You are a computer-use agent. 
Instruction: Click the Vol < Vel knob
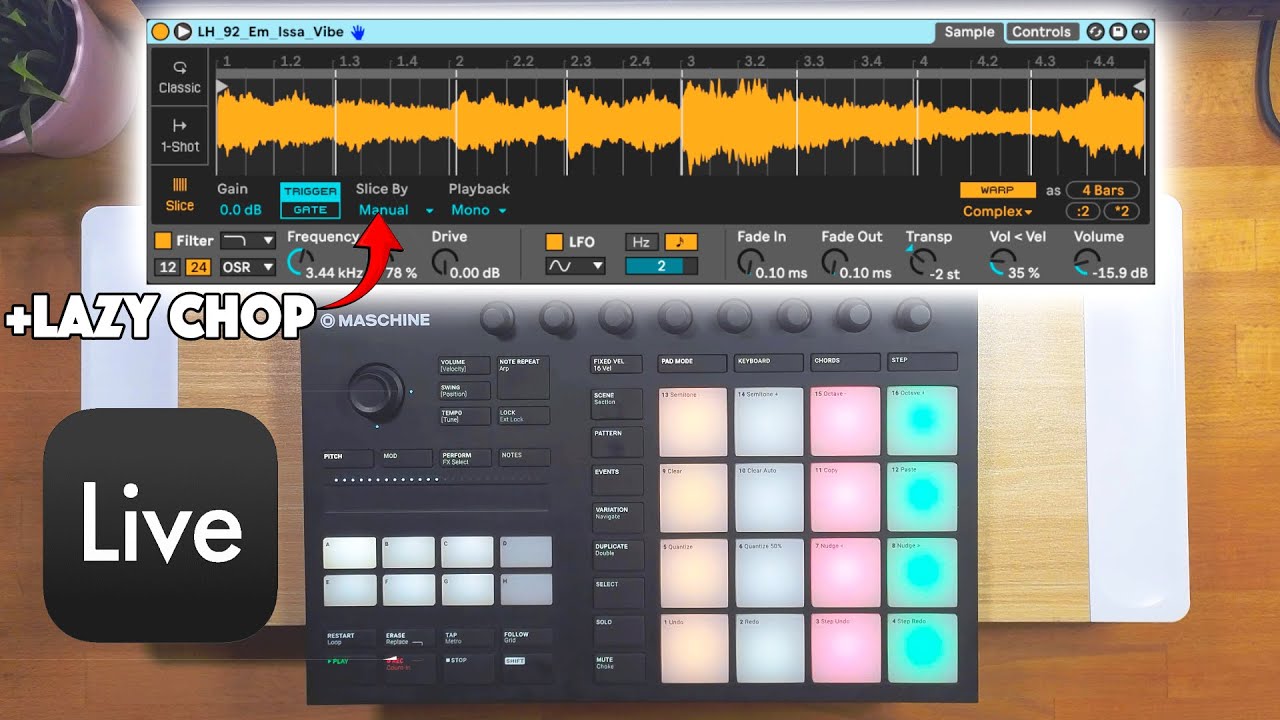click(1002, 263)
